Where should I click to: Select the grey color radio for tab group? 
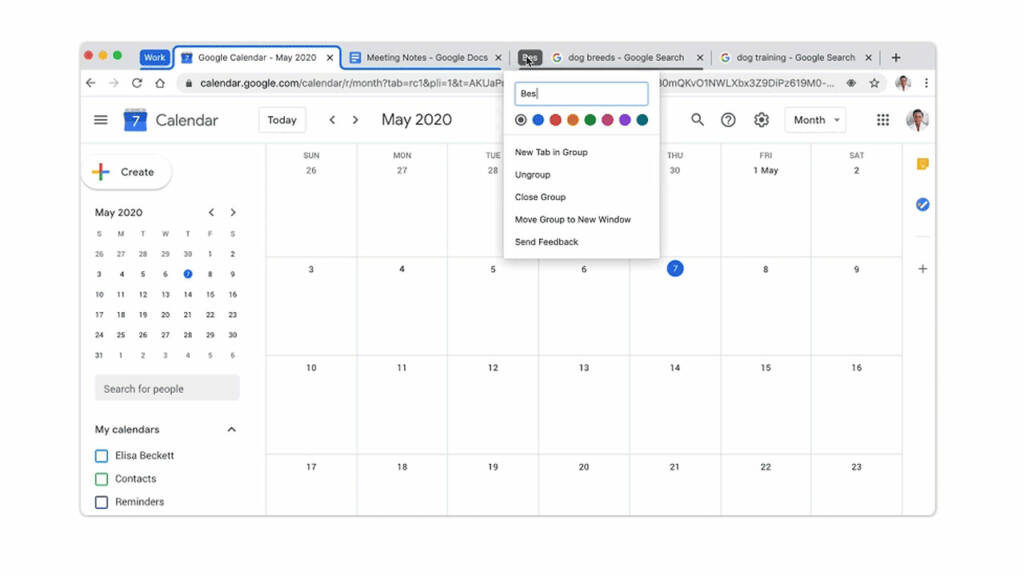click(x=520, y=120)
